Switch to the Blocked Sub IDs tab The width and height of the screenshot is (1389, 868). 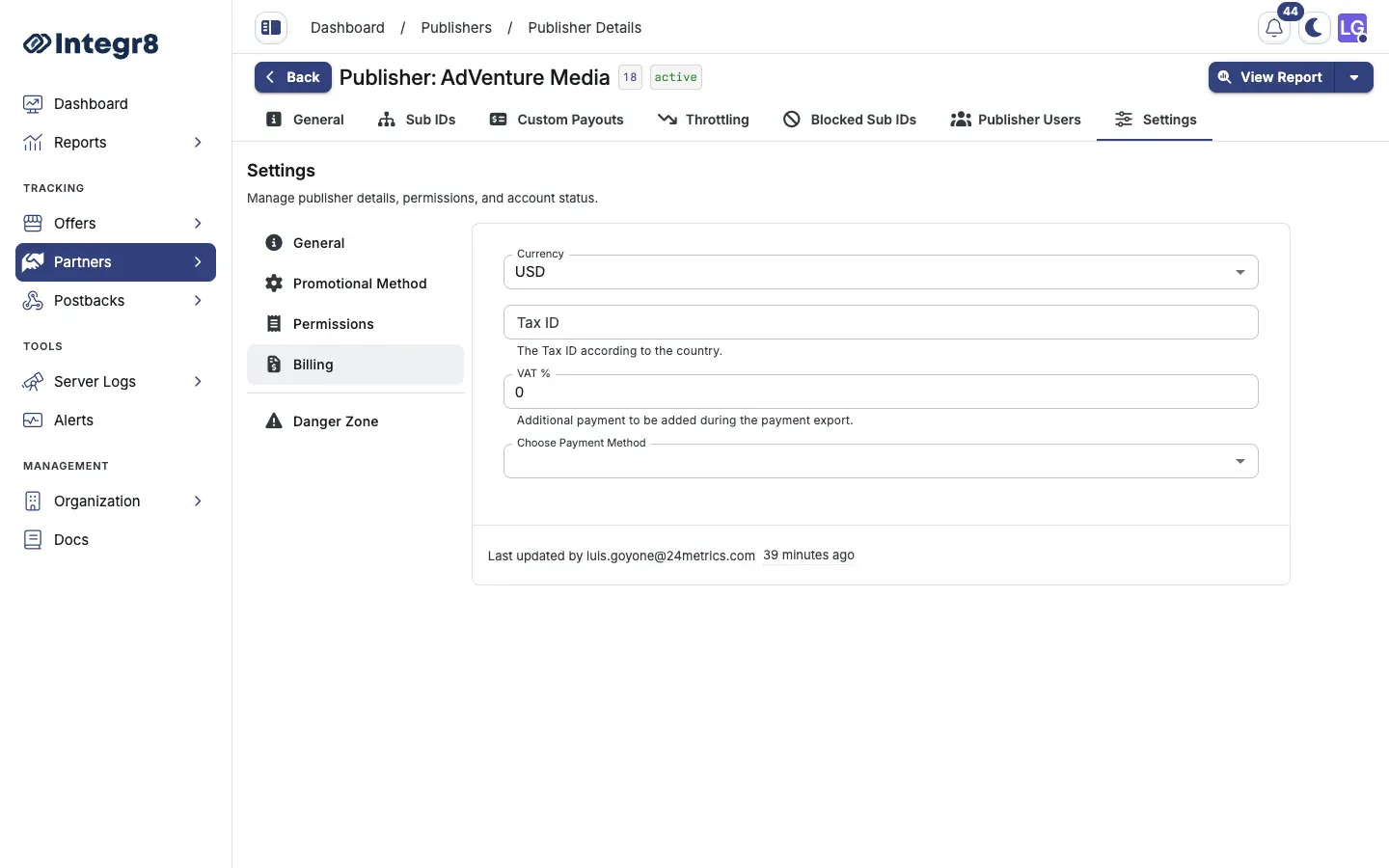pos(850,120)
